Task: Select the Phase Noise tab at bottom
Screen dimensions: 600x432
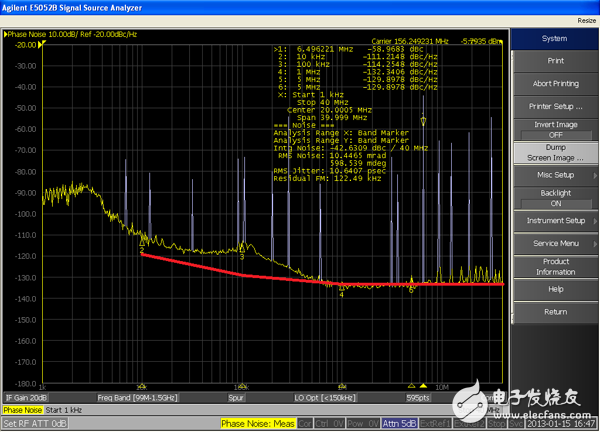Action: 25,410
